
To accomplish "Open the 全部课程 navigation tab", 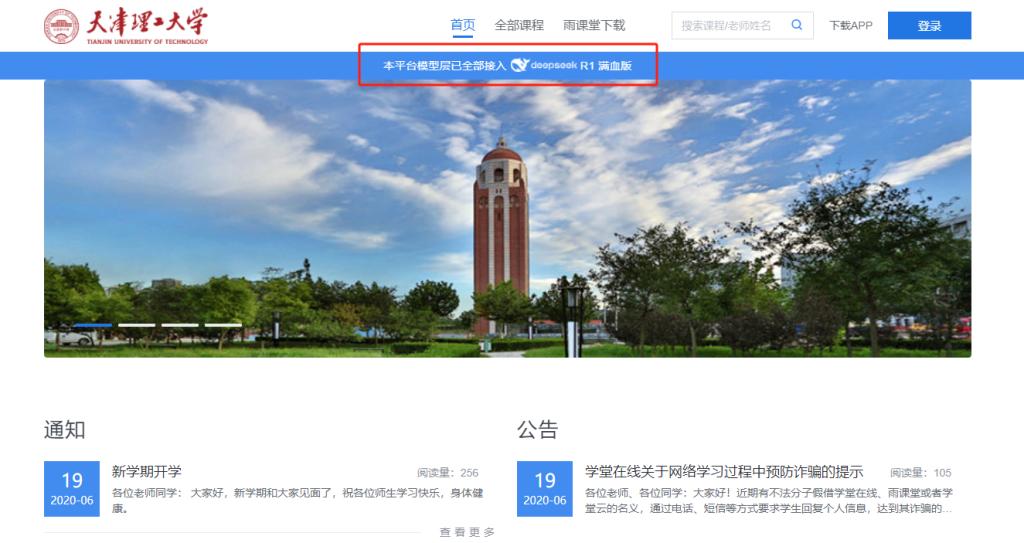I will 519,25.
